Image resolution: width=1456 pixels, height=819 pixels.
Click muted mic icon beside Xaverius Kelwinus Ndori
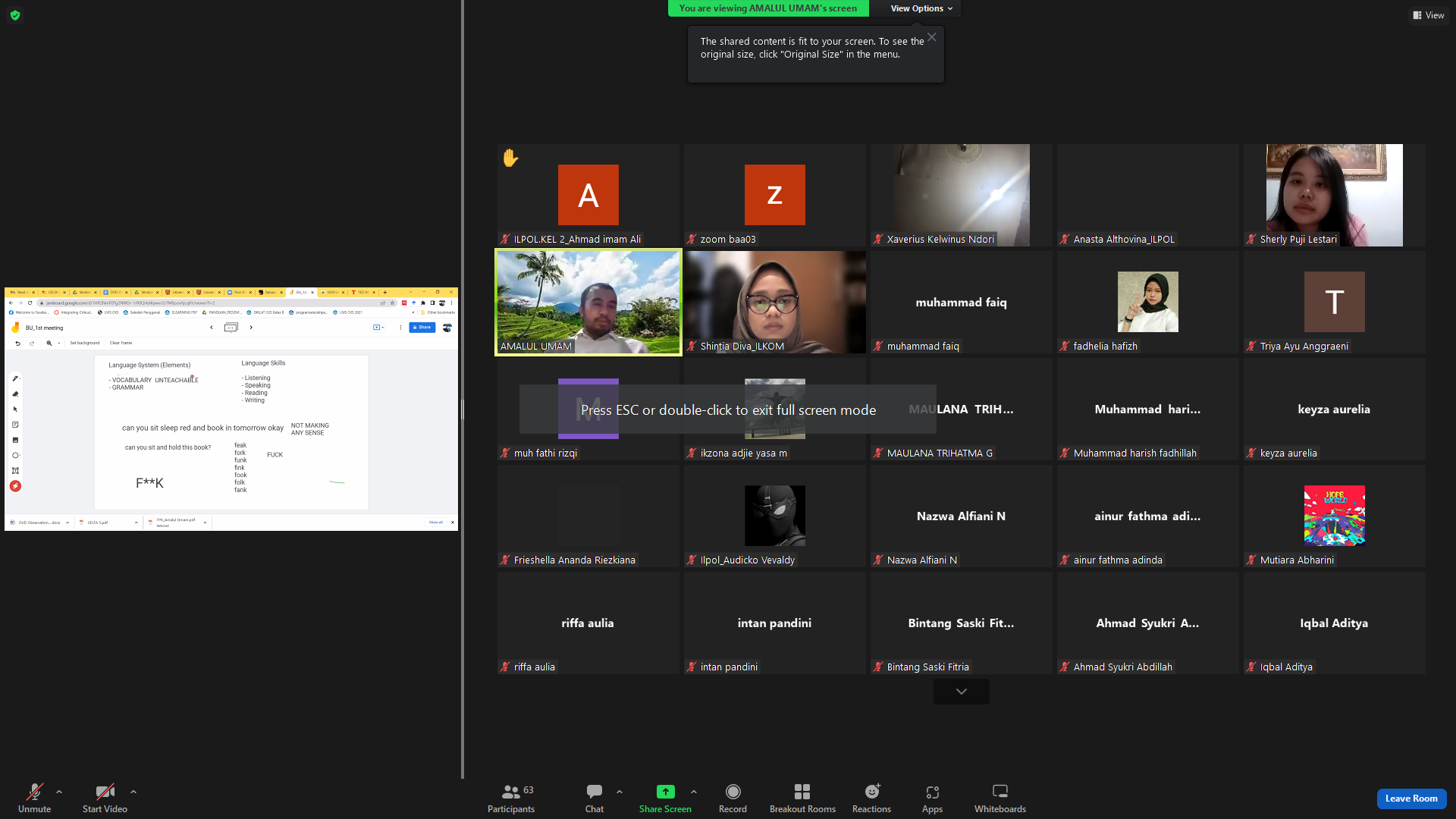tap(878, 240)
